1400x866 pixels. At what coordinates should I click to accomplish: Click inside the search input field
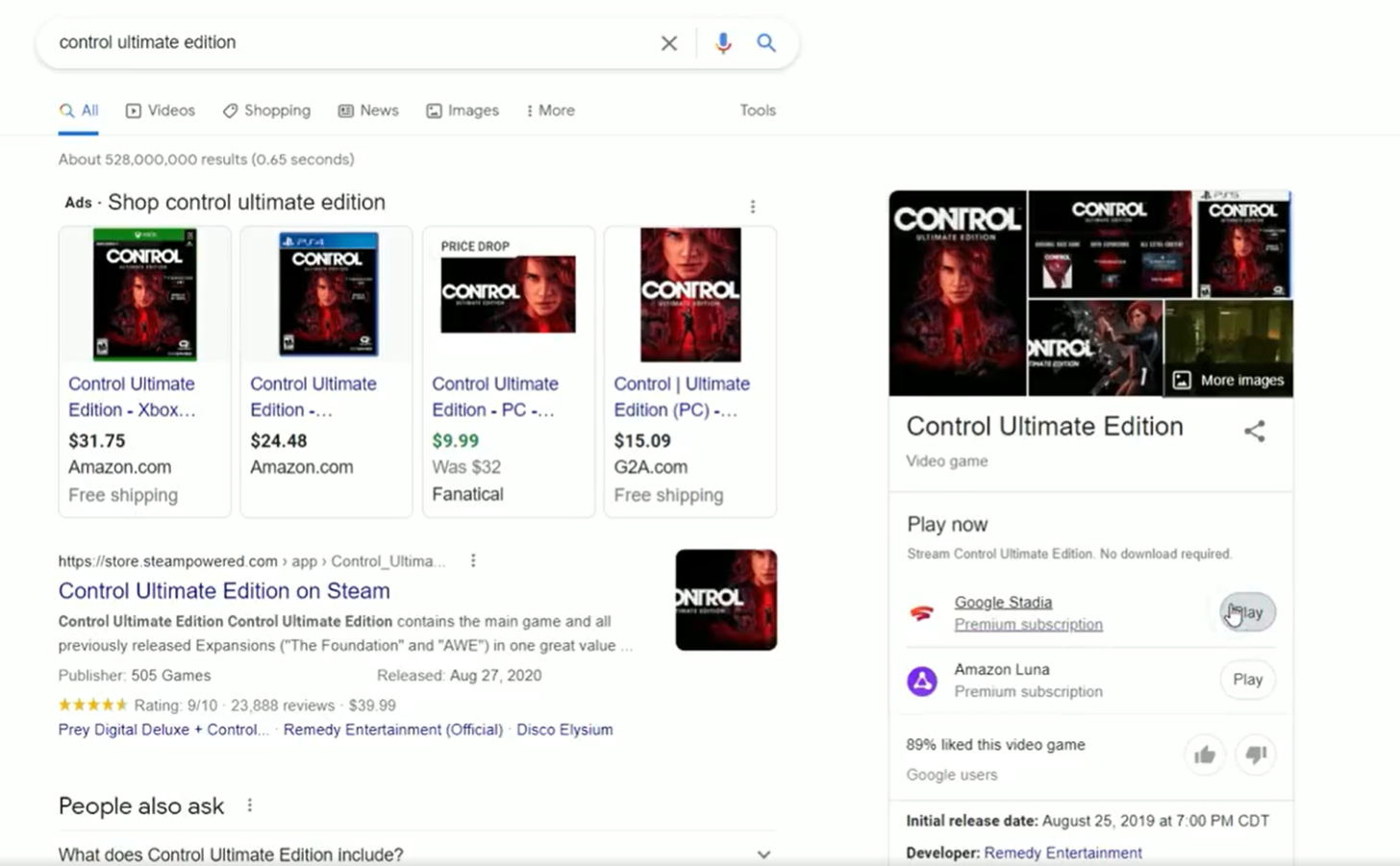point(346,43)
